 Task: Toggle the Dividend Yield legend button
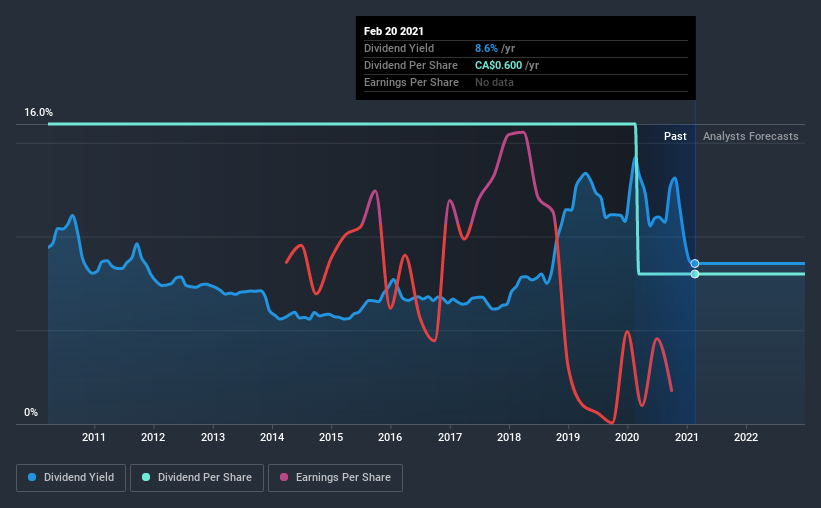pos(71,478)
